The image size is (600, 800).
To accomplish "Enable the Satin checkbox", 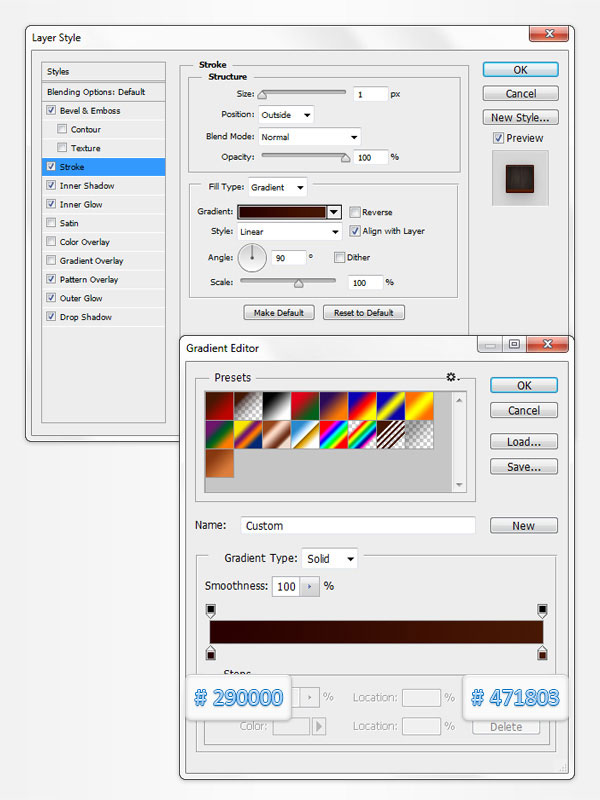I will (51, 223).
